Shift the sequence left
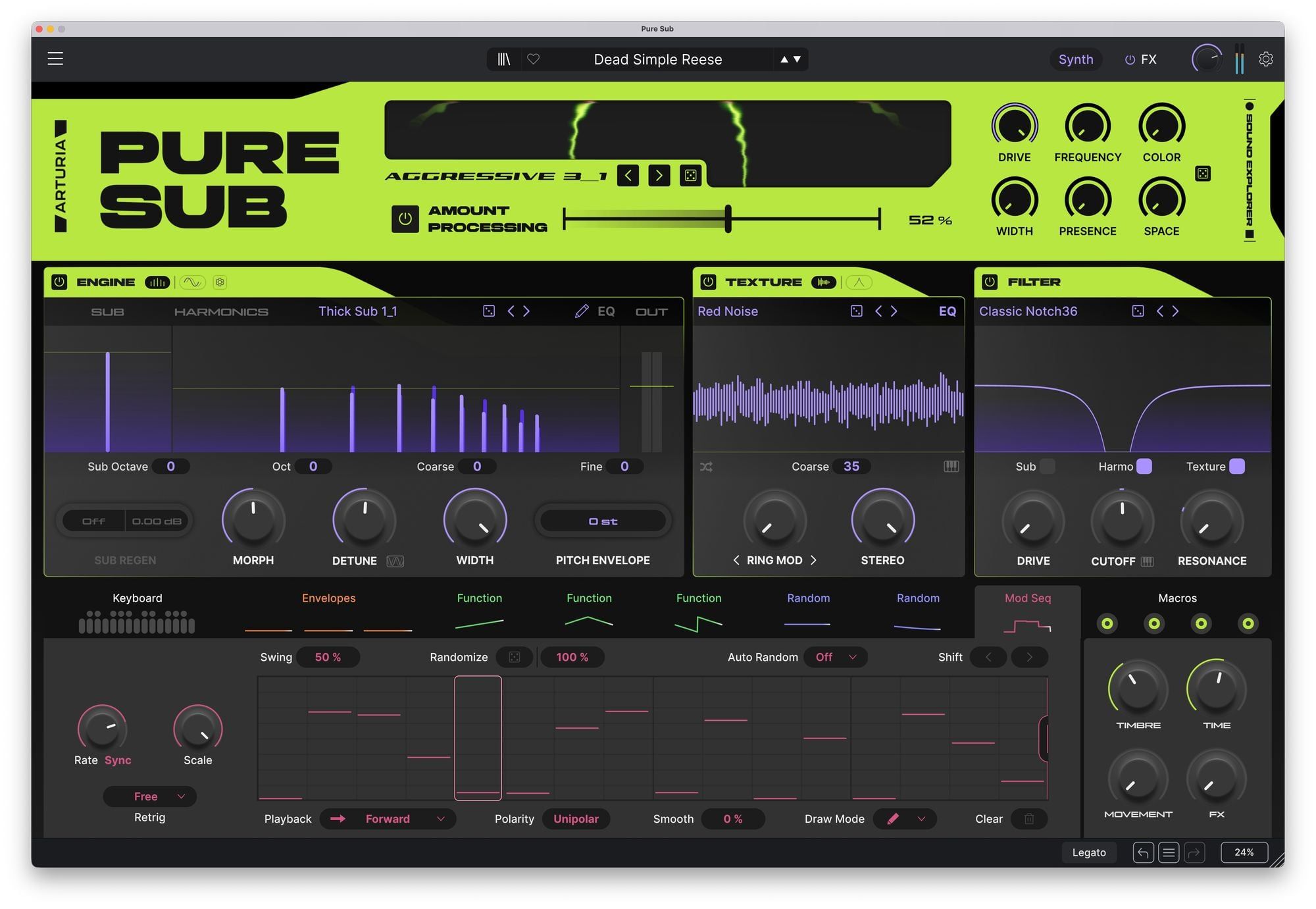 click(988, 657)
